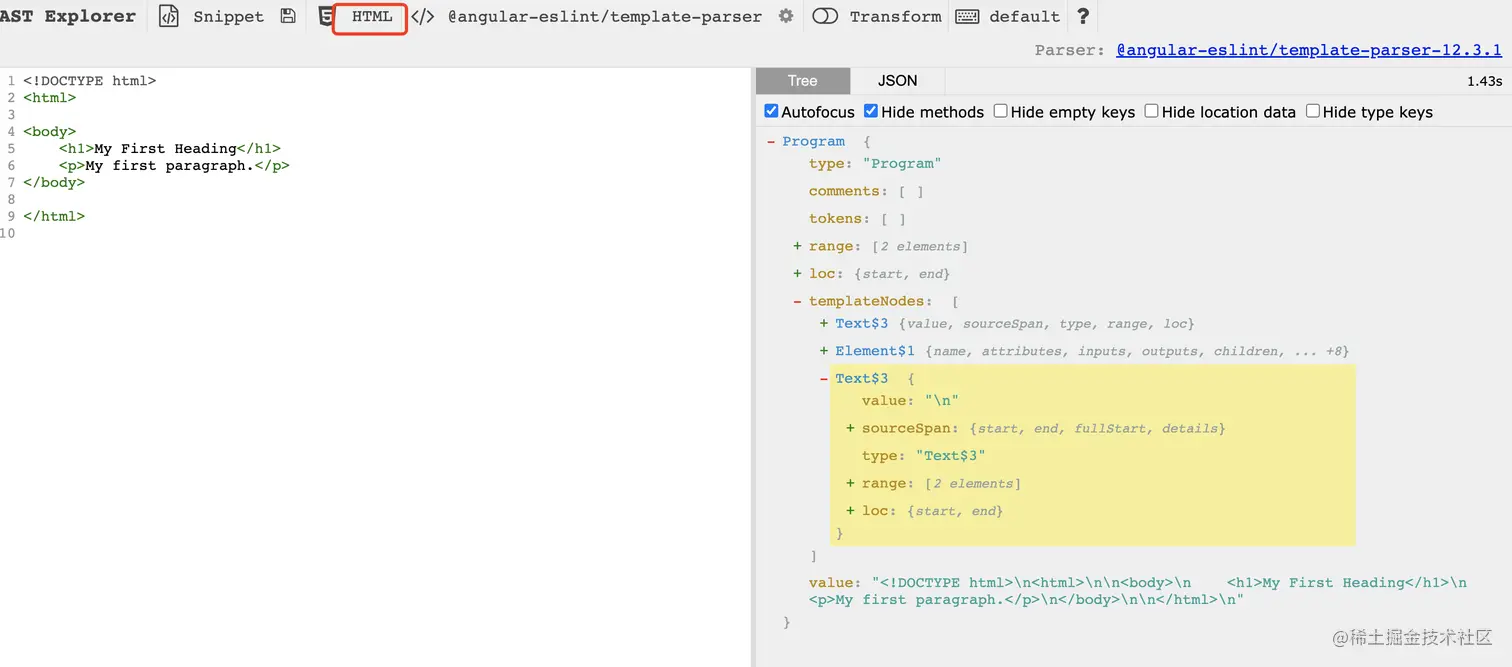This screenshot has height=667, width=1512.
Task: Click the type: "Text$3" entry
Action: tap(924, 456)
